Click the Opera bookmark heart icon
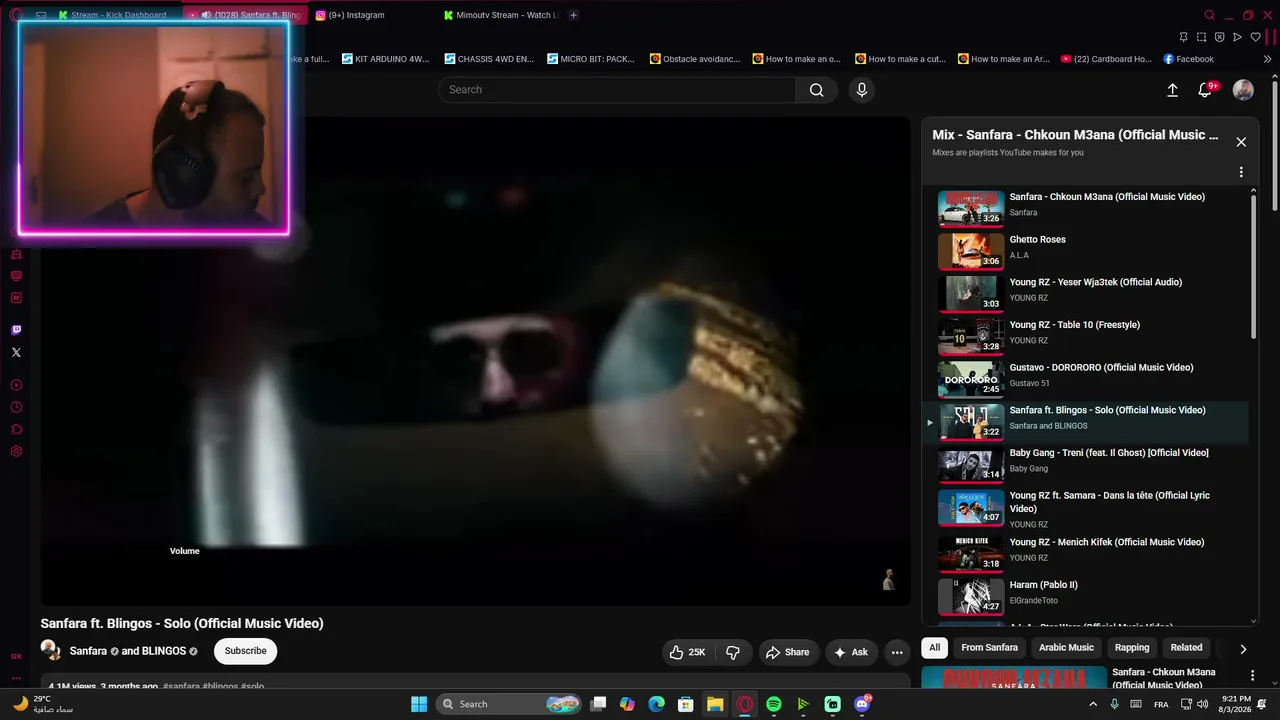Viewport: 1280px width, 720px height. pyautogui.click(x=1255, y=37)
